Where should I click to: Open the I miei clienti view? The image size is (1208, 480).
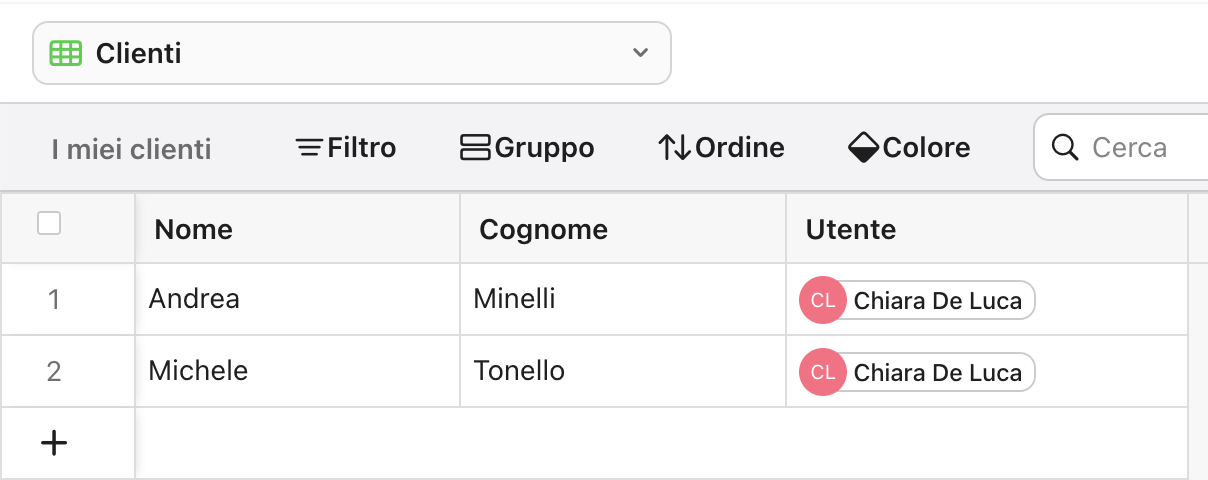point(132,150)
